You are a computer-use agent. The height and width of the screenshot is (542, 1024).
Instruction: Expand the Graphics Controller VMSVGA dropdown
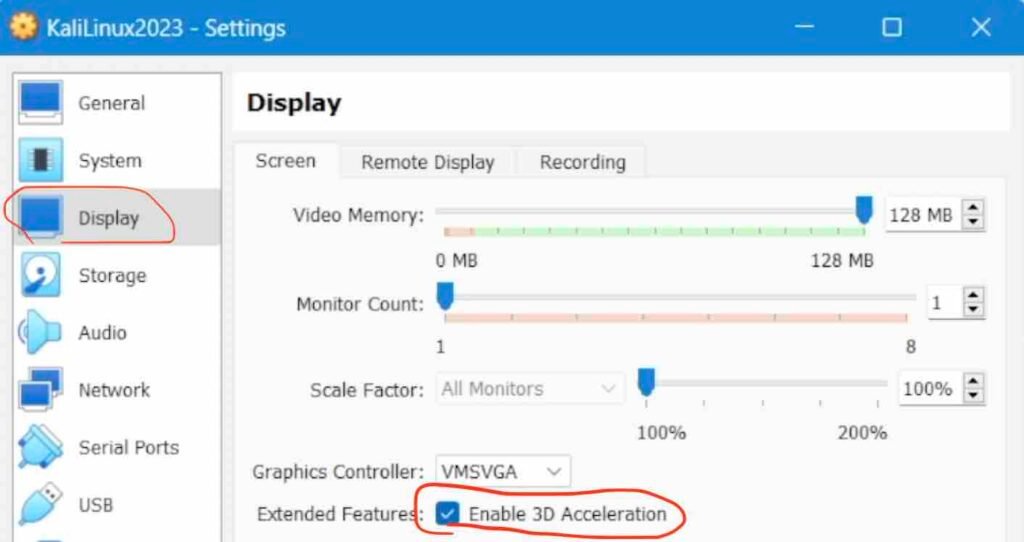503,471
